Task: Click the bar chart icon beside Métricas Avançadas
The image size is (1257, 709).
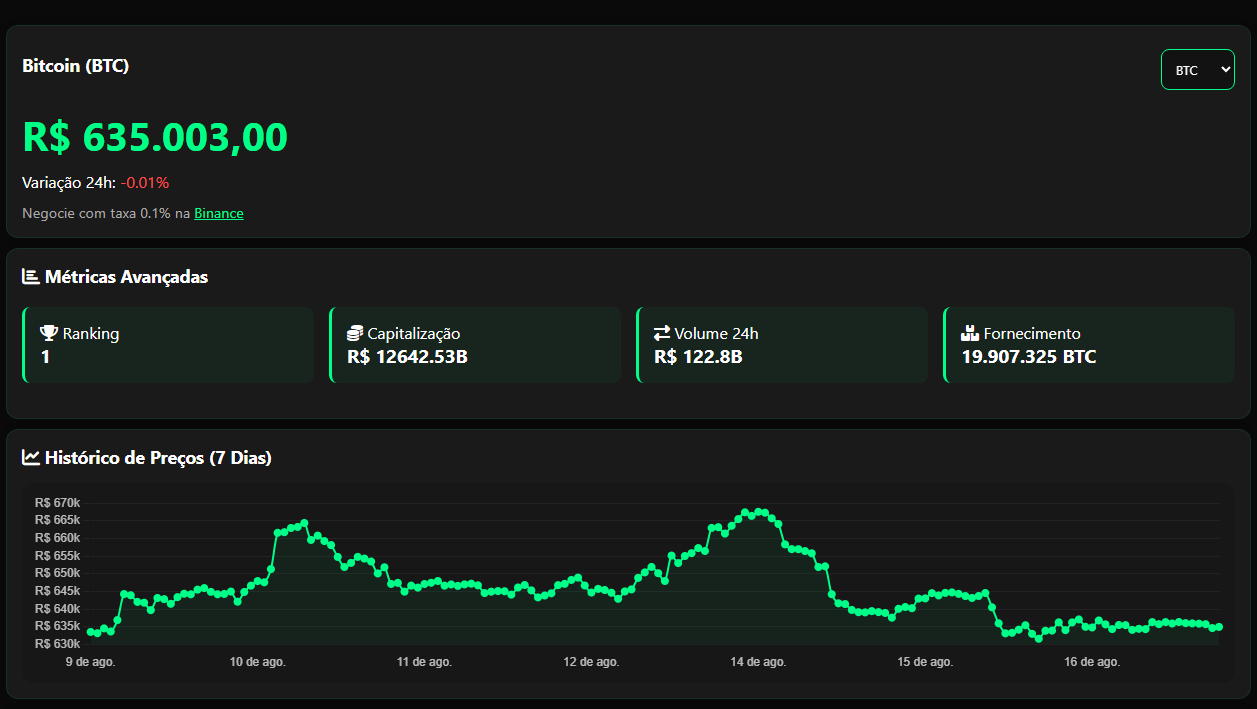Action: 31,276
